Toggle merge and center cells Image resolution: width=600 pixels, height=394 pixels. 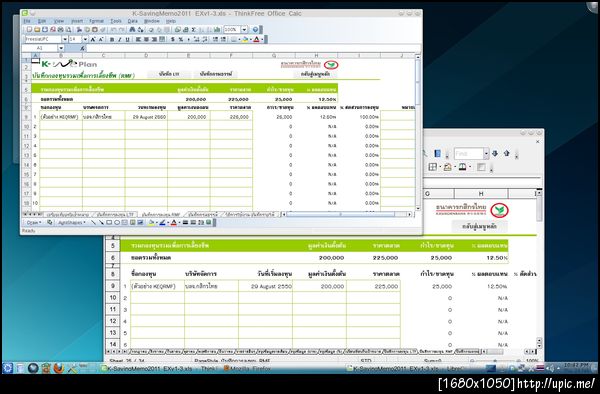point(162,39)
